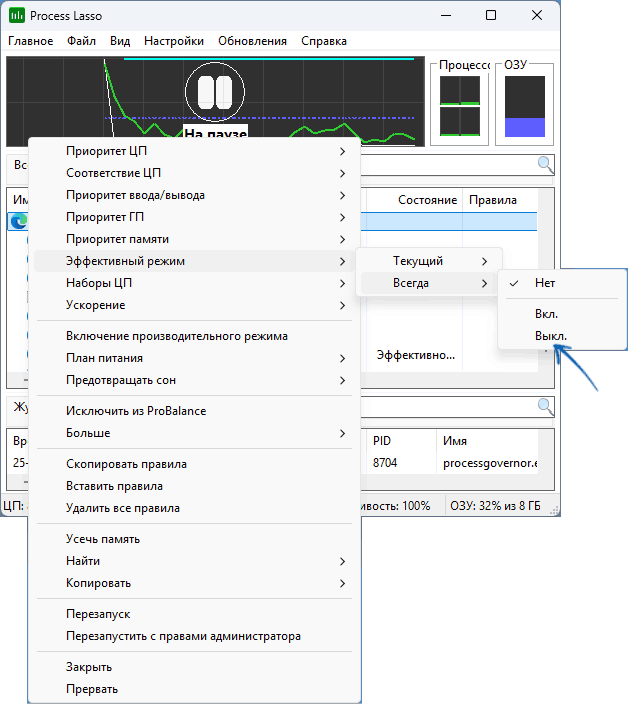Open the Главное menu
The image size is (628, 704).
31,41
